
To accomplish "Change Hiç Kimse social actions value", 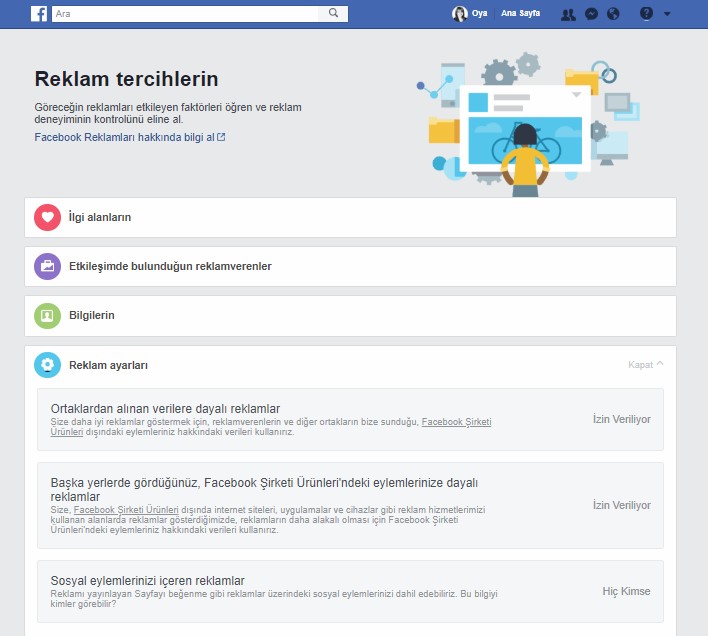I will [626, 591].
